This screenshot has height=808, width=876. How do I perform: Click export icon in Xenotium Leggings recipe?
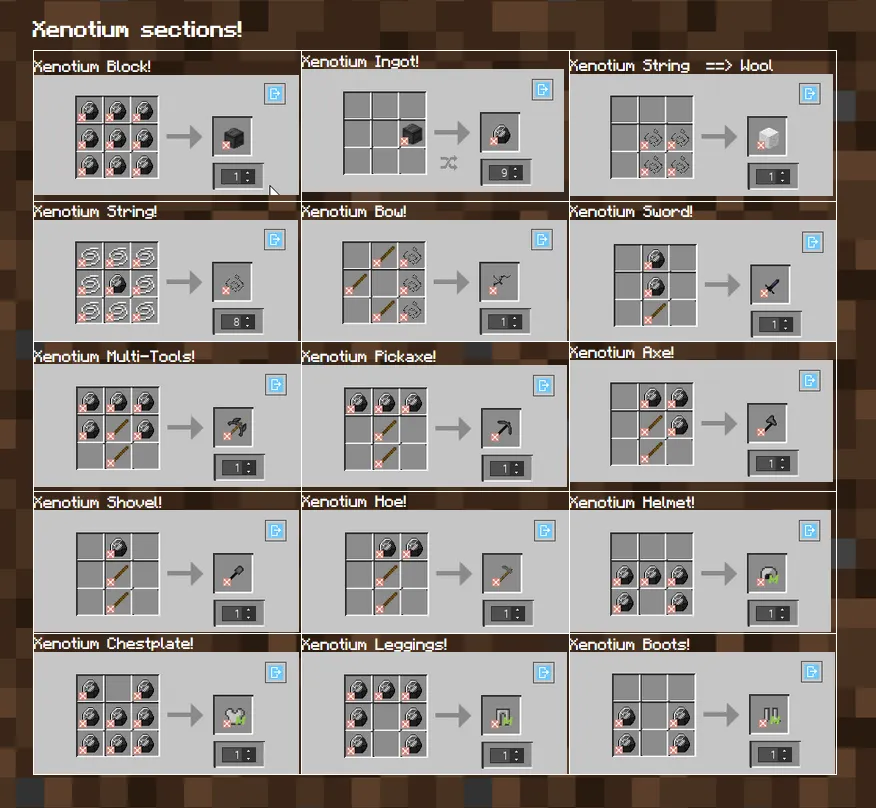click(x=544, y=673)
